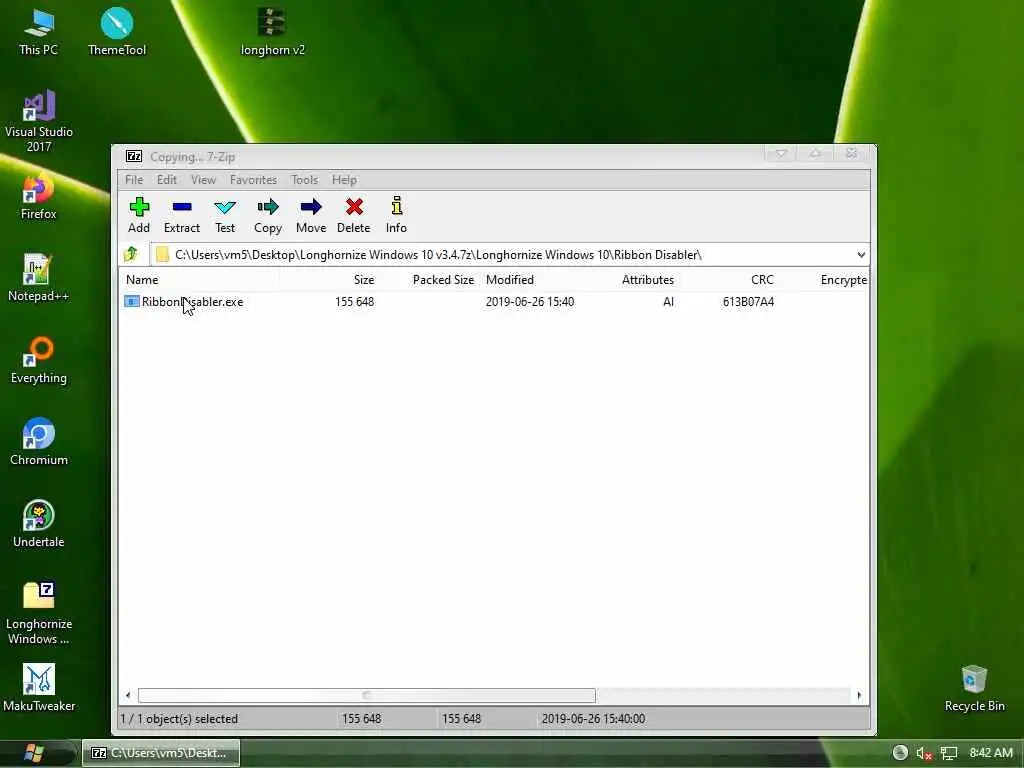Select the Firefox desktop shortcut
The height and width of the screenshot is (768, 1024).
tap(39, 197)
